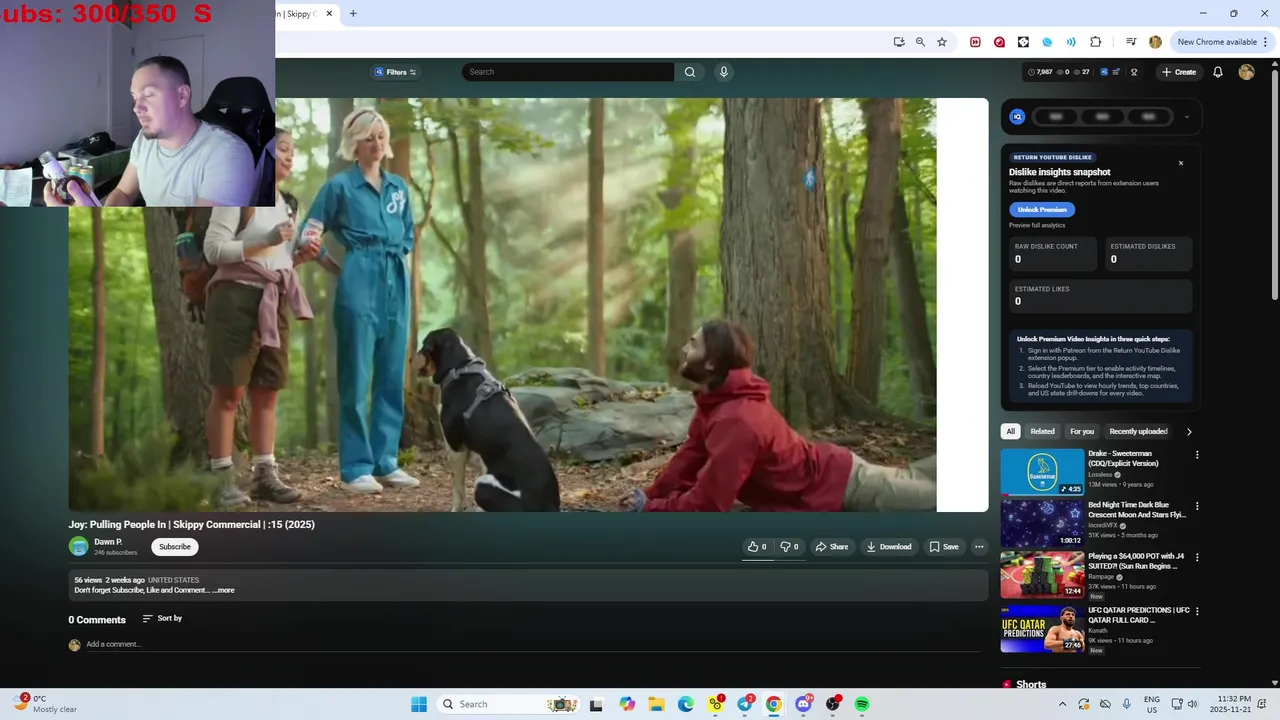Open YouTube notifications bell
Viewport: 1280px width, 720px height.
coord(1218,72)
